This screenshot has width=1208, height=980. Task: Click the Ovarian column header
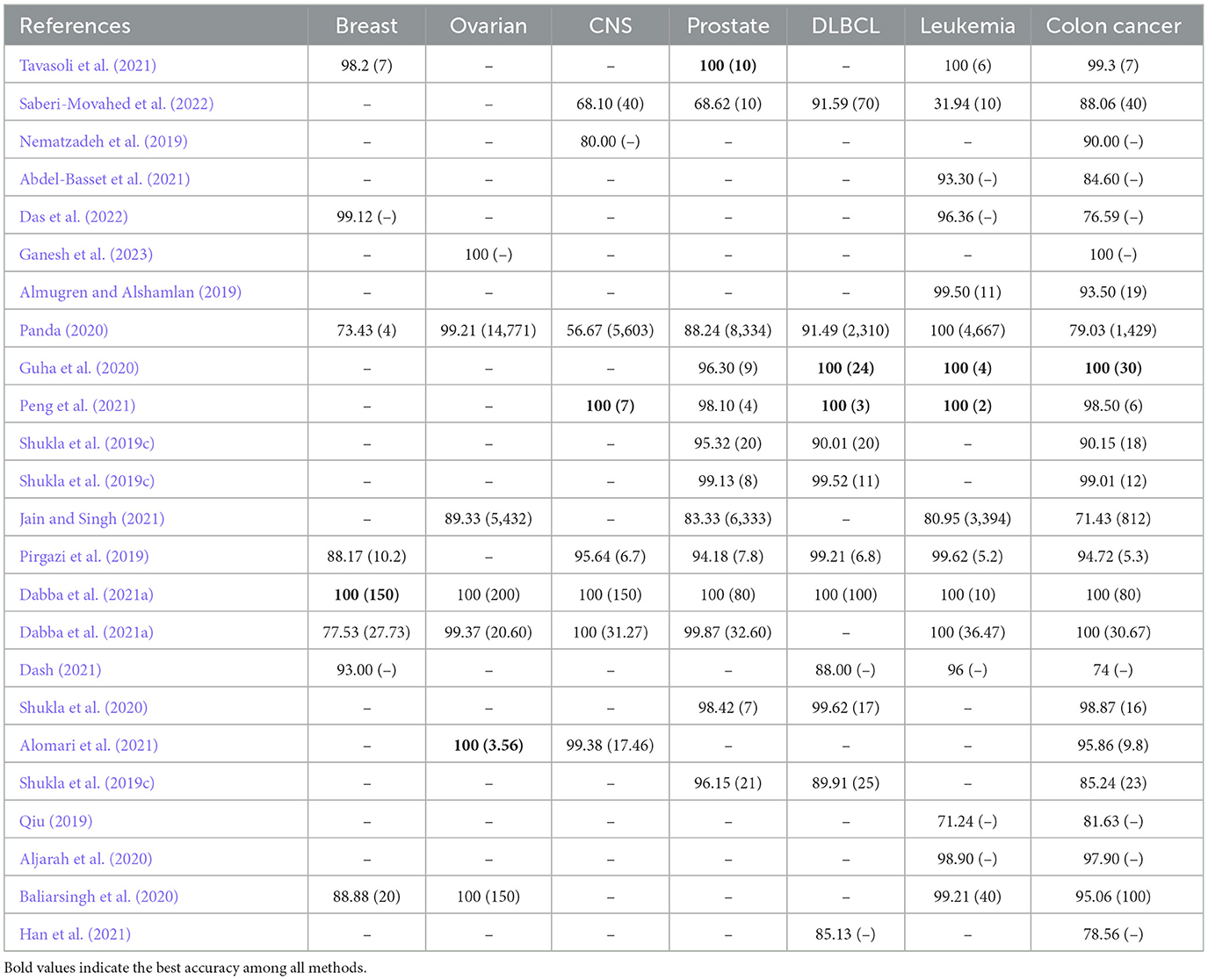tap(488, 26)
